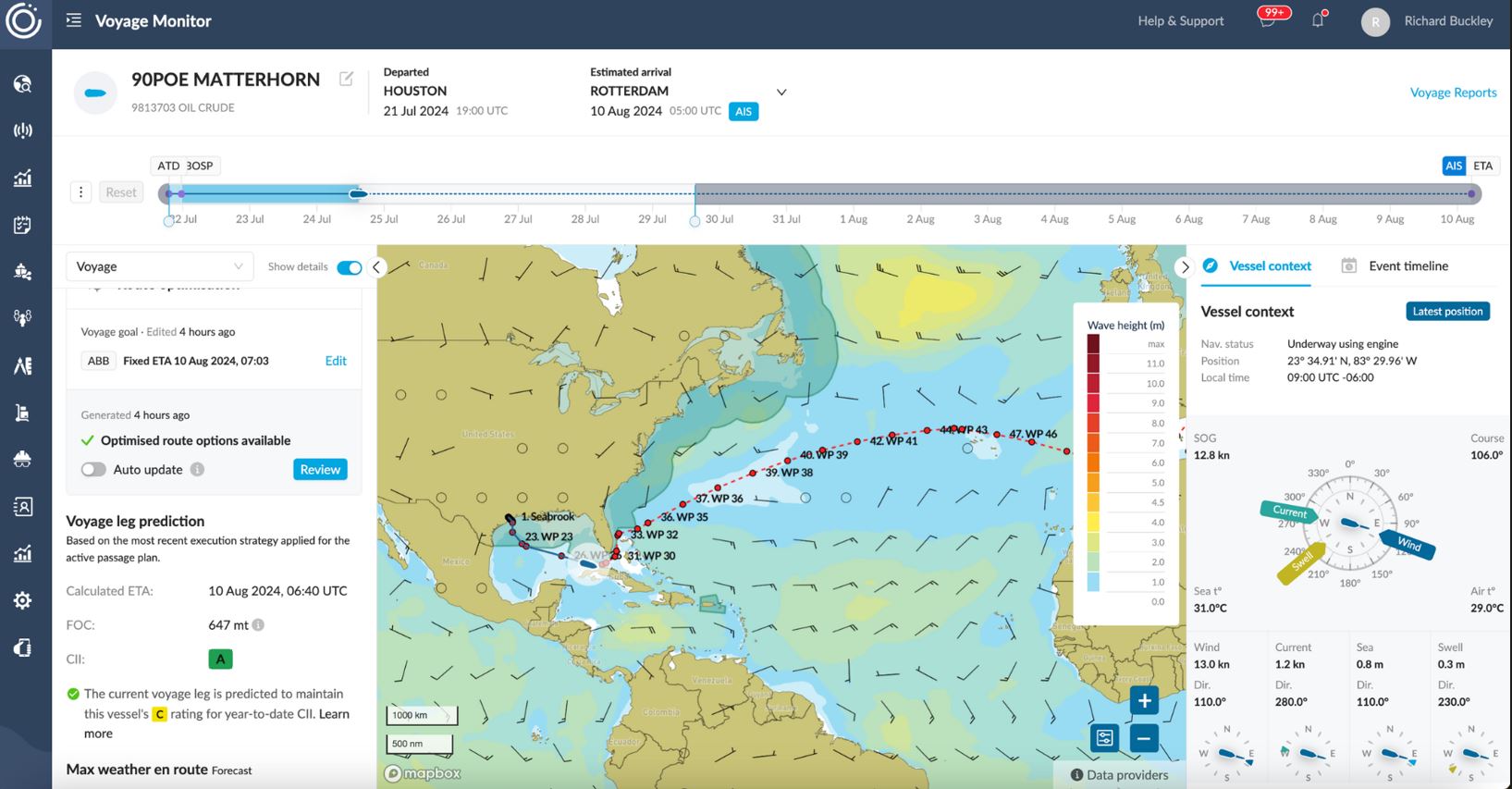The width and height of the screenshot is (1512, 789).
Task: Toggle the Show details switch
Action: [x=350, y=267]
